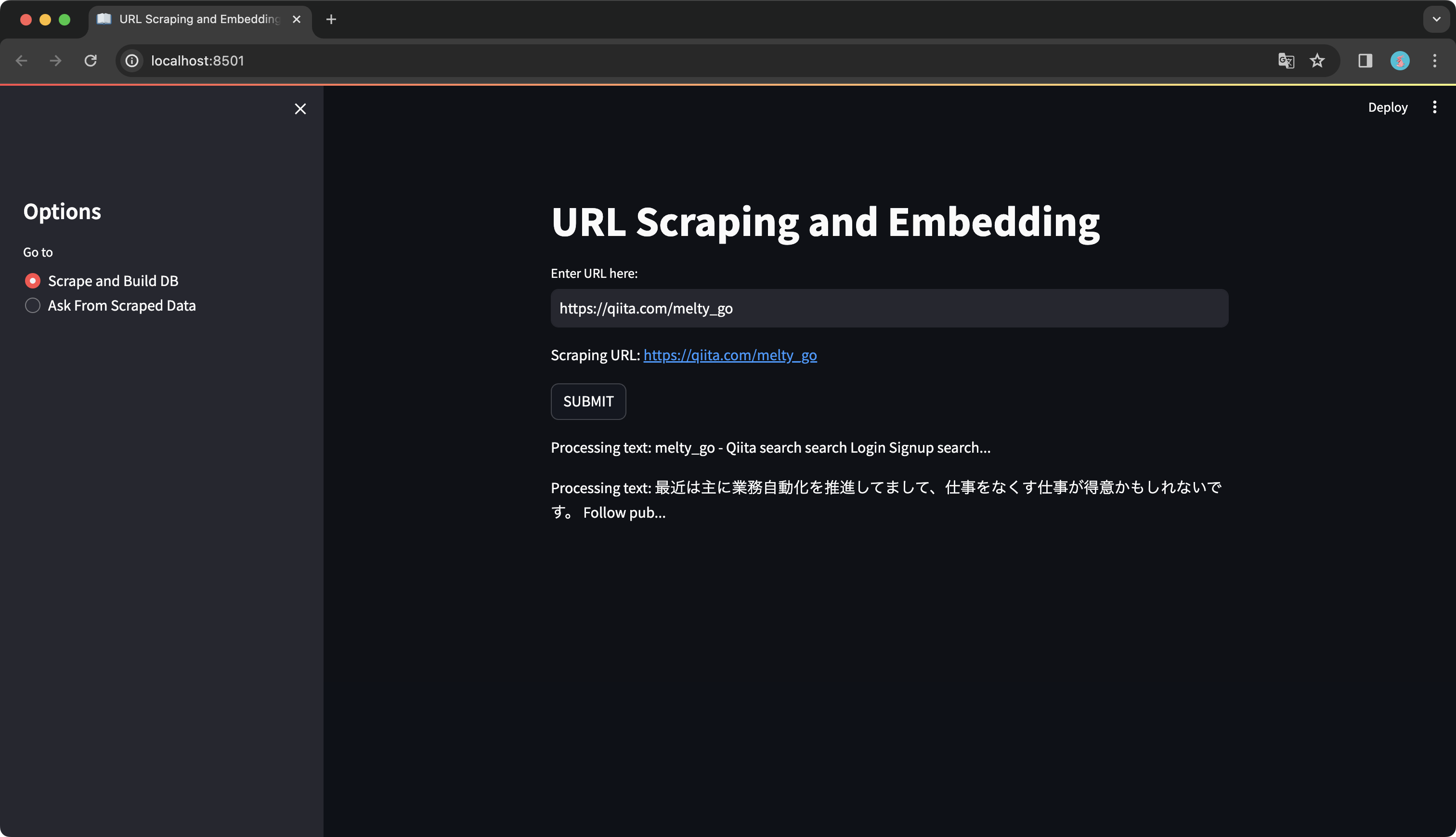1456x837 pixels.
Task: Click the Deploy menu item
Action: pyautogui.click(x=1388, y=107)
